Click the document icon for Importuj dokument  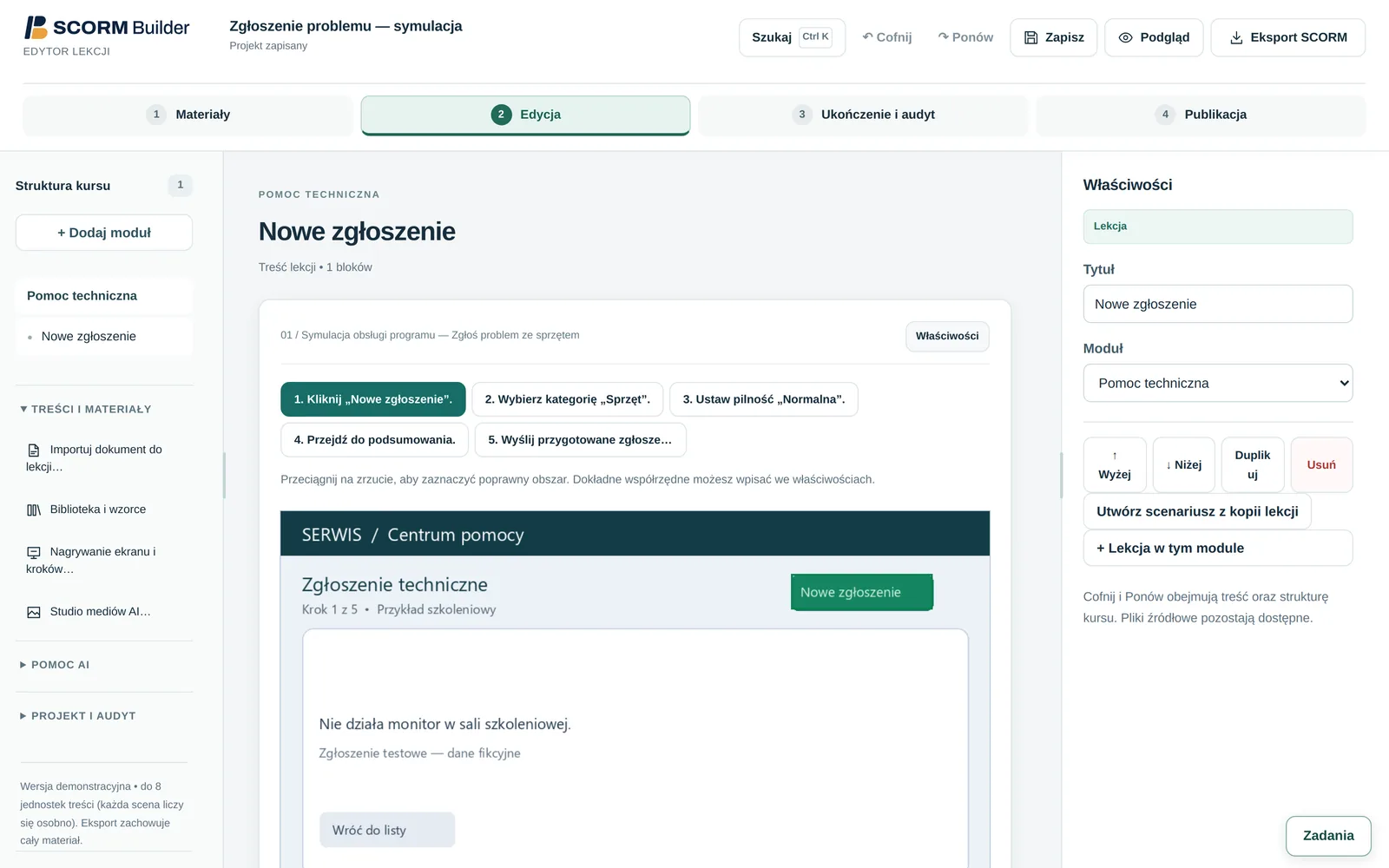click(x=34, y=450)
